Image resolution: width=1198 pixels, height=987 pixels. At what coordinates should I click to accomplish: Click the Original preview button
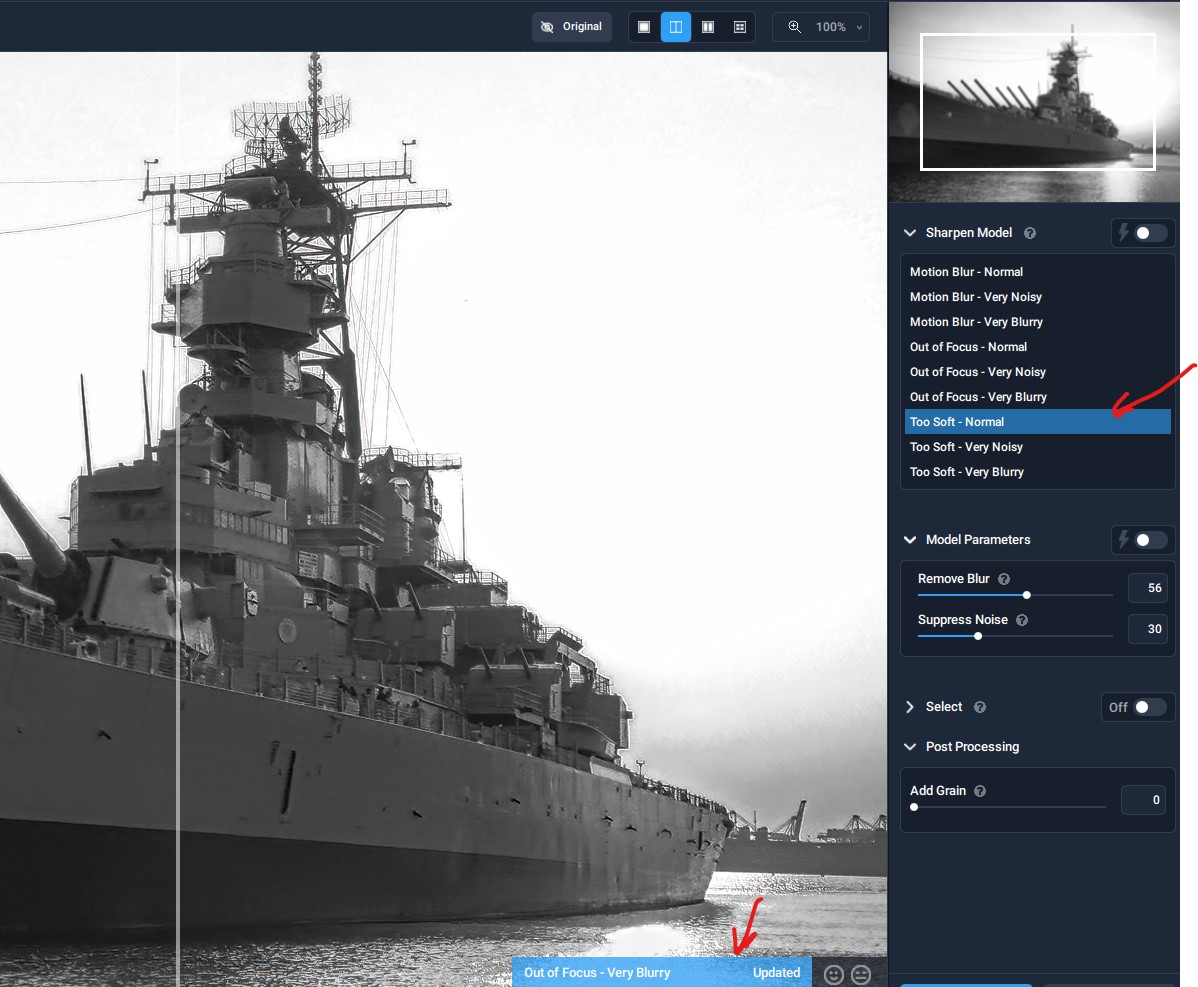click(572, 27)
